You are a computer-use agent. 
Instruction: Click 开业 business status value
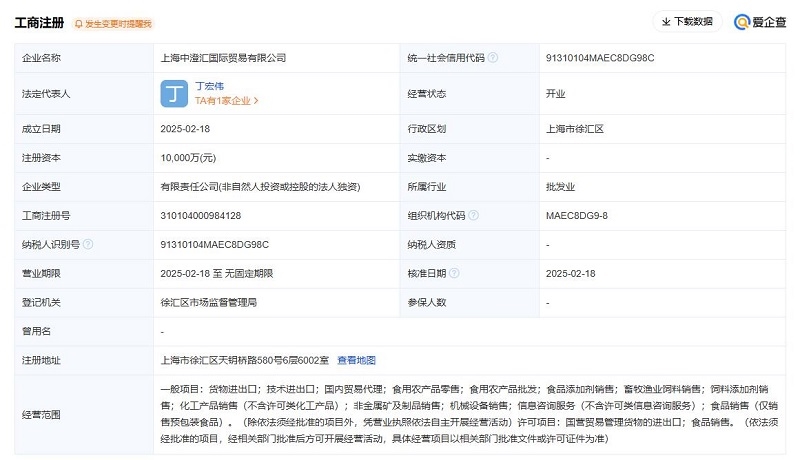[x=555, y=94]
